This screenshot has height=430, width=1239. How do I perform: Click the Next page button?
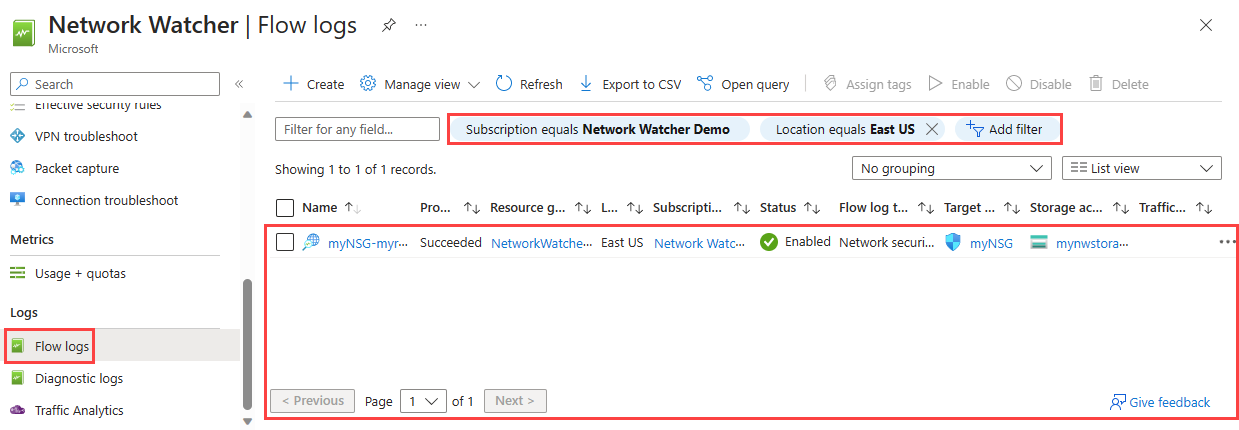click(x=515, y=401)
